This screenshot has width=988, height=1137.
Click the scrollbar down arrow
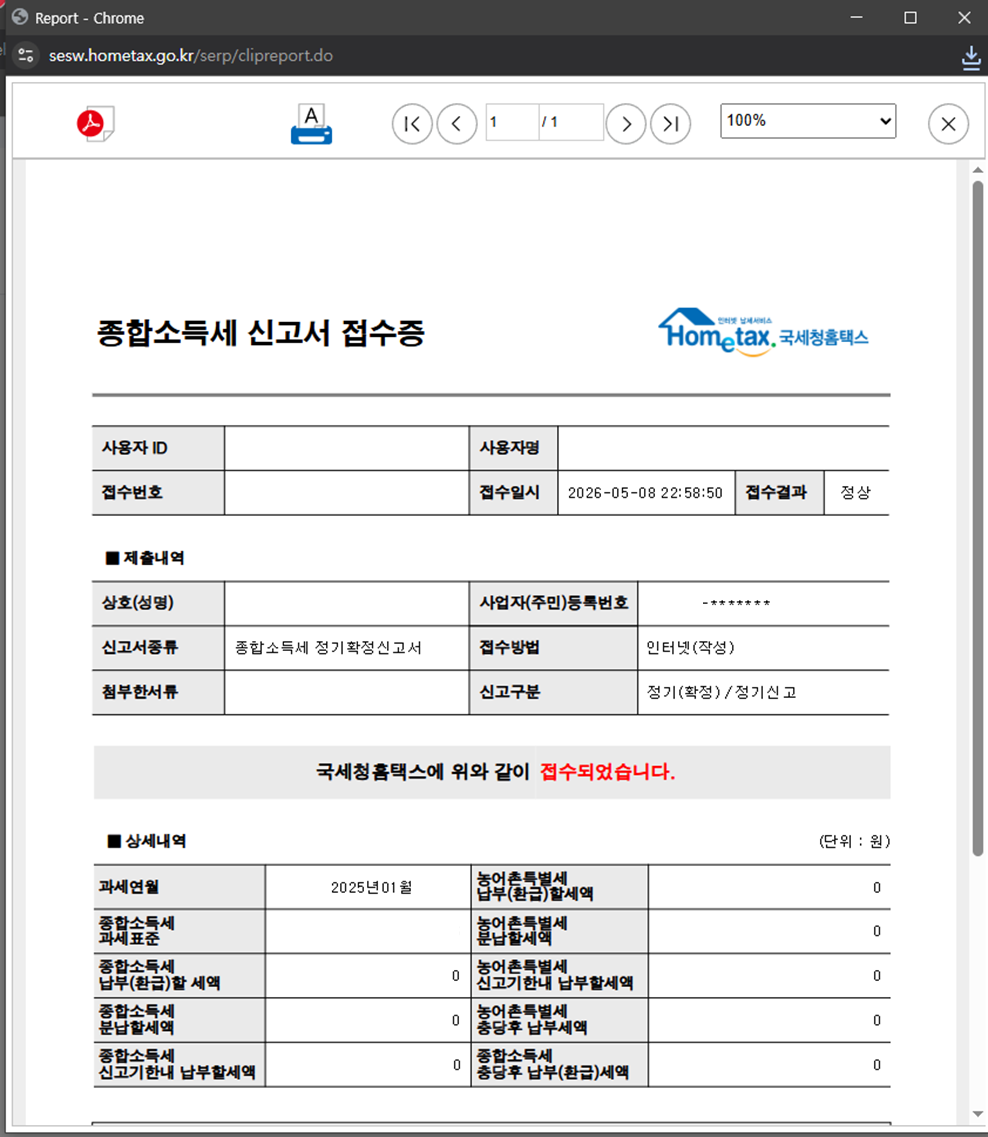click(978, 1115)
